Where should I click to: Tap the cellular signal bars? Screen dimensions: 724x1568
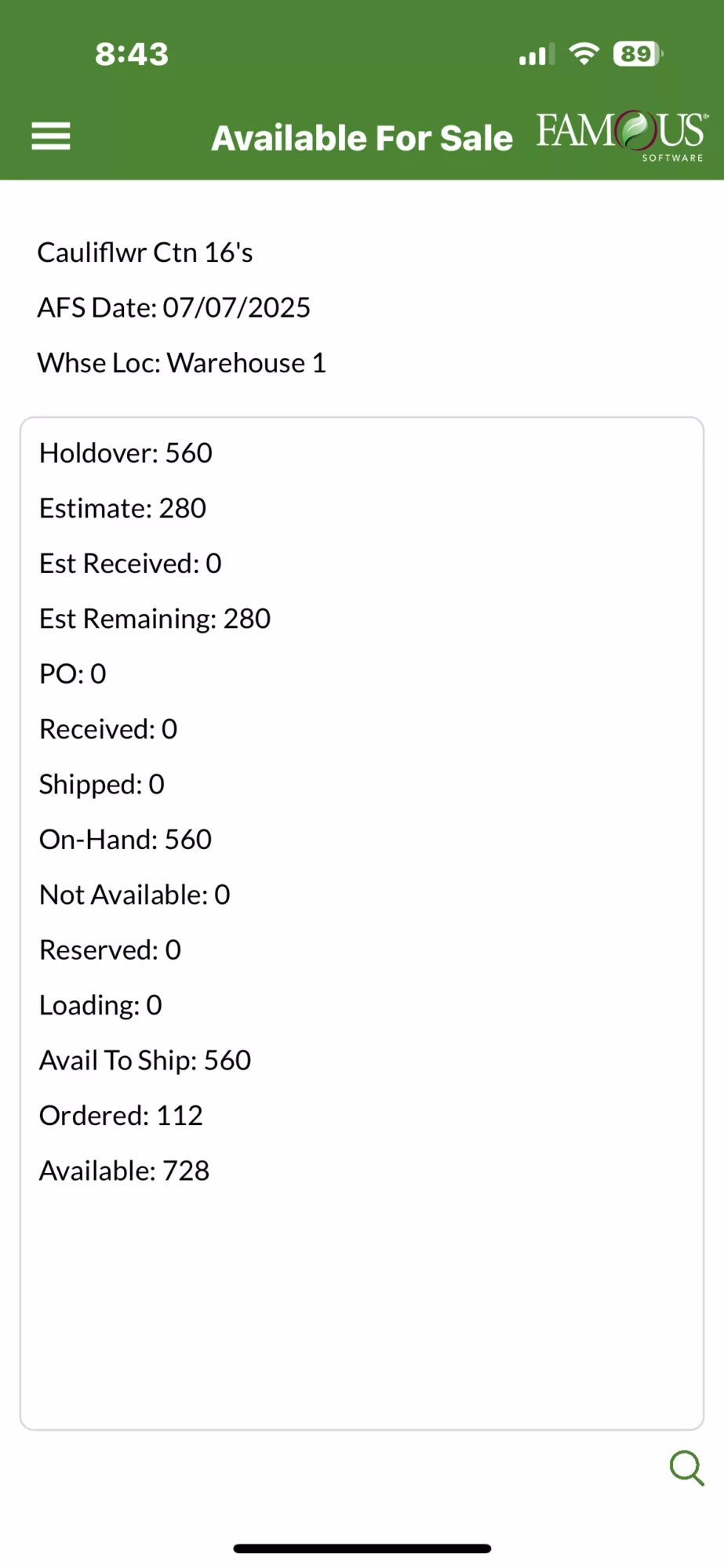537,54
